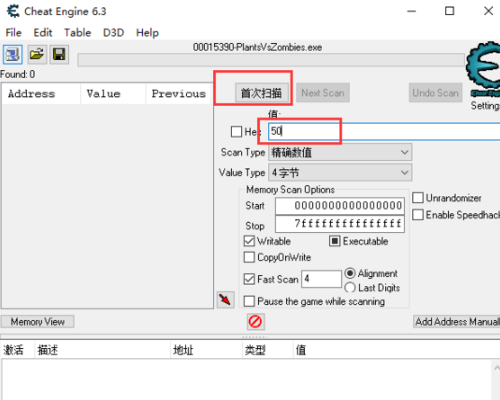Click the open folder icon
Image resolution: width=500 pixels, height=400 pixels.
point(37,54)
